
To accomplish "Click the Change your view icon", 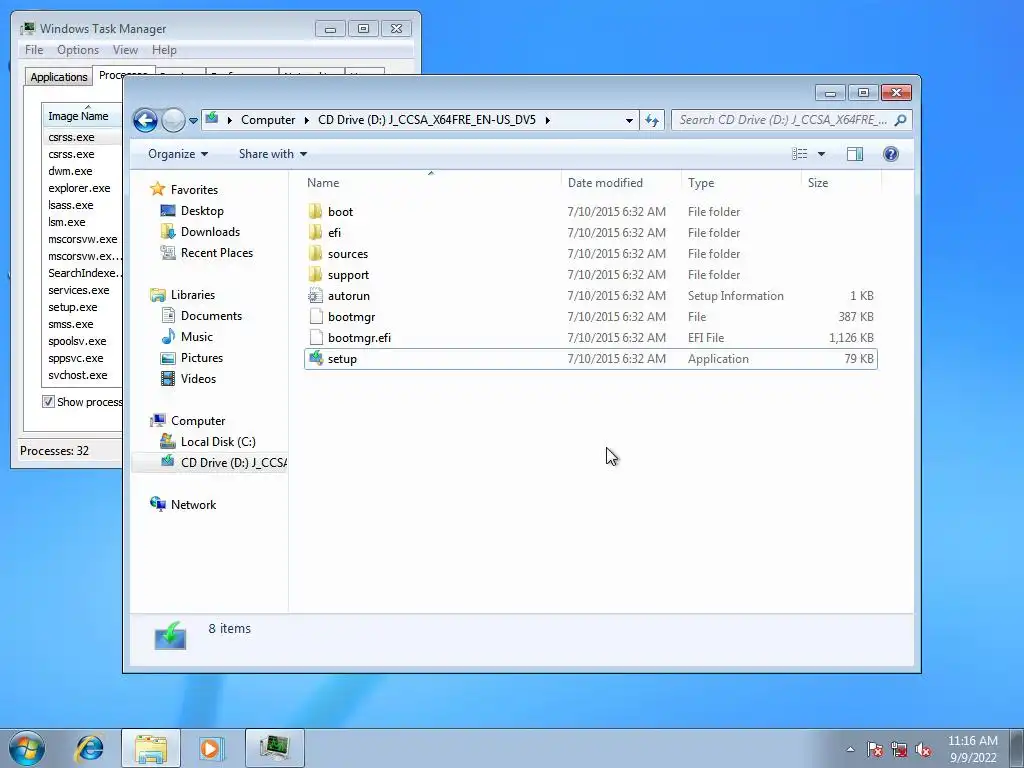I will 799,154.
